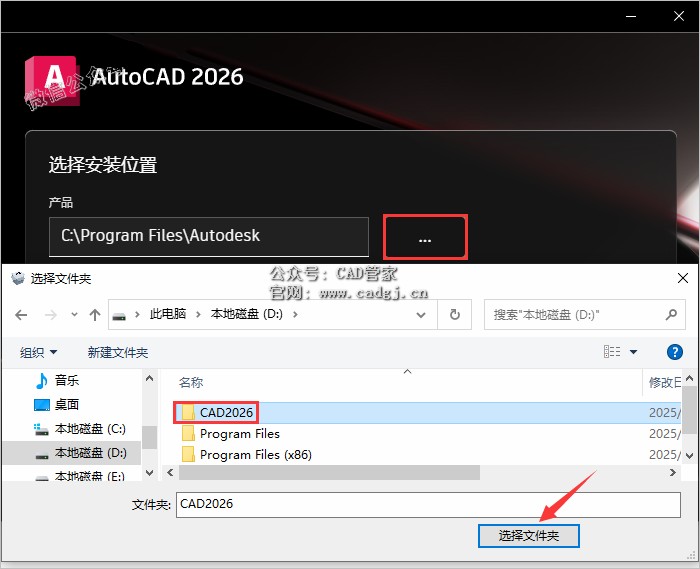Click the file list scroll-up arrow
This screenshot has width=700, height=569.
[689, 378]
